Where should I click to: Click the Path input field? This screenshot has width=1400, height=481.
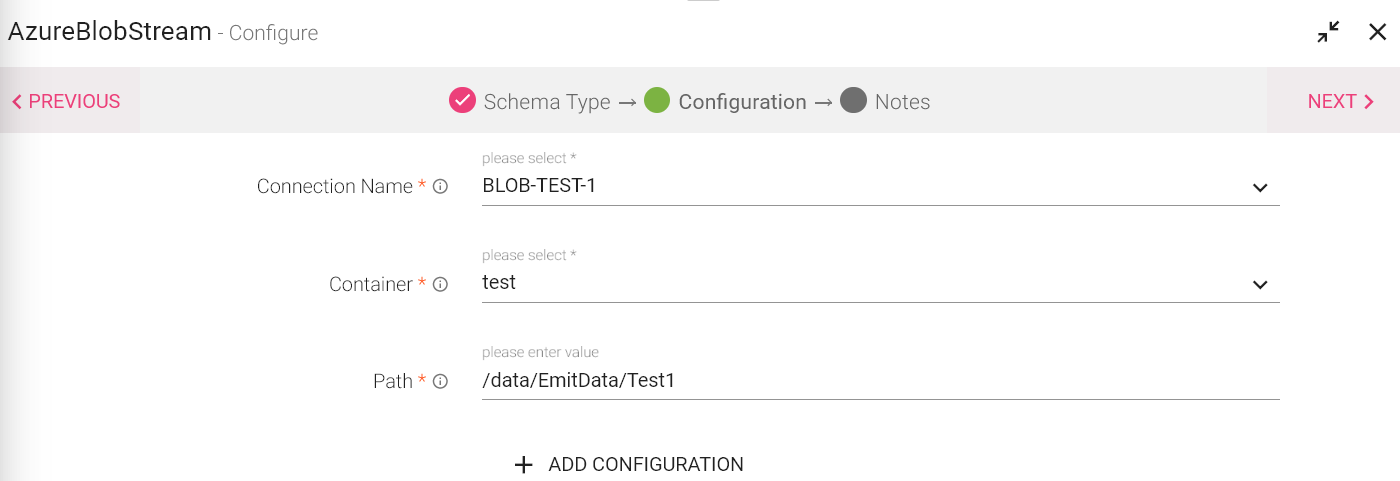coord(880,381)
